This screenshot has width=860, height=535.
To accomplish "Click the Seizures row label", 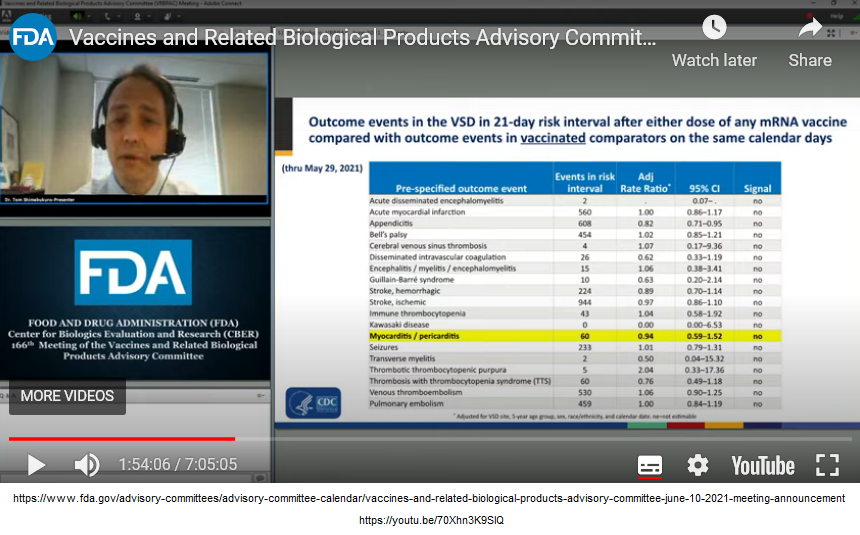I will [x=383, y=347].
